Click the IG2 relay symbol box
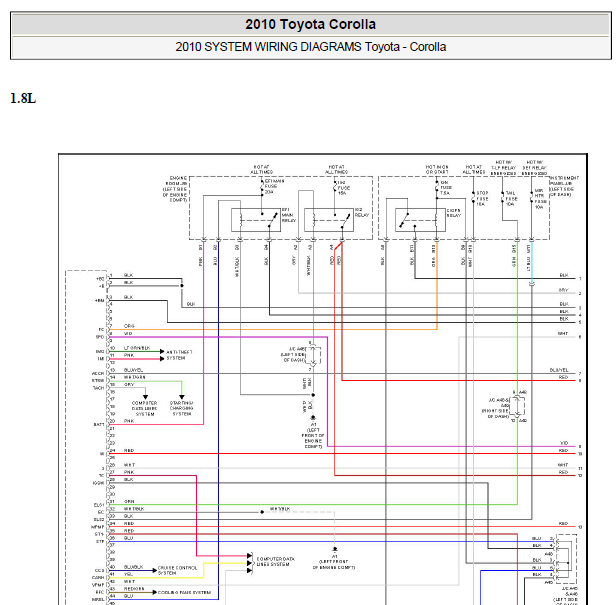 329,220
